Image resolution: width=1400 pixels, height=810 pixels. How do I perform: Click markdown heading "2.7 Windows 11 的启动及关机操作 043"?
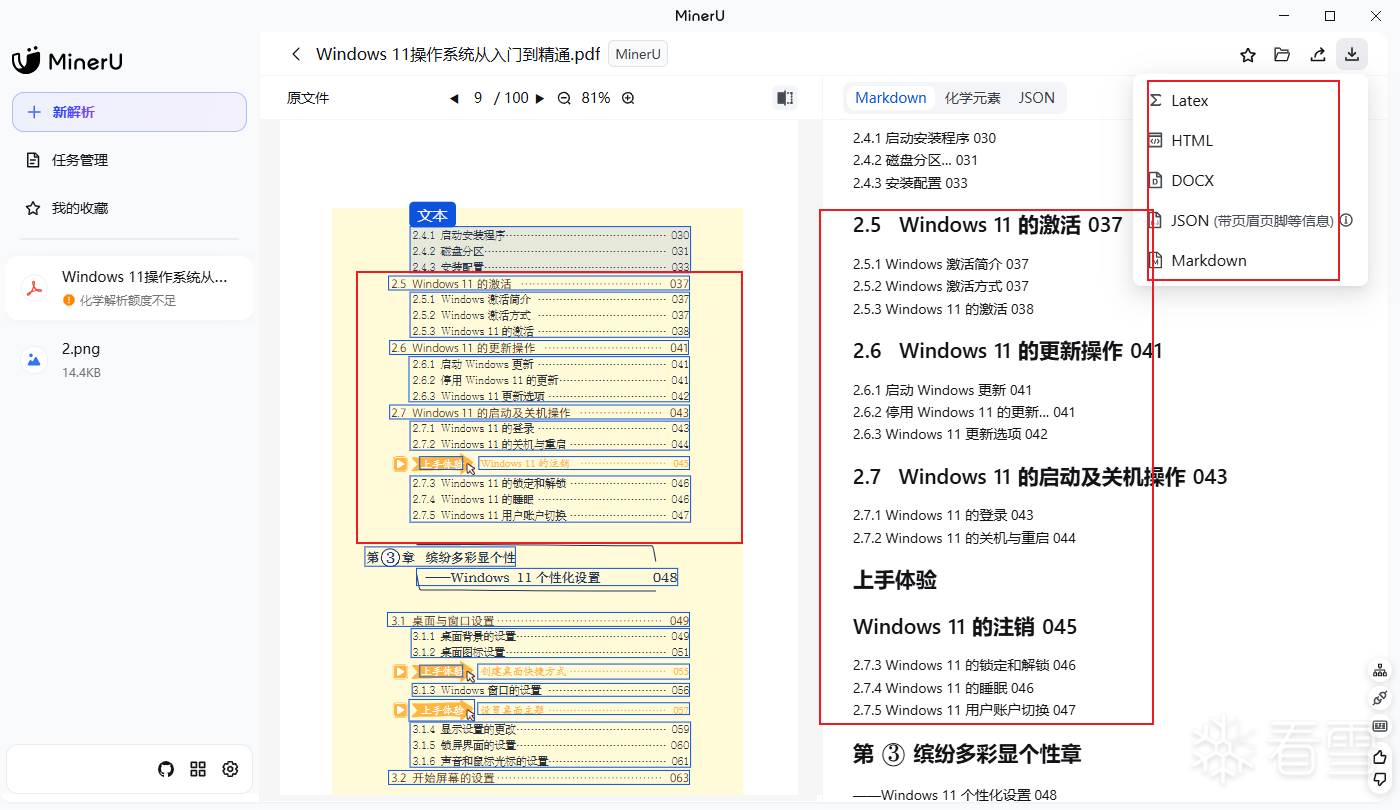tap(1040, 477)
